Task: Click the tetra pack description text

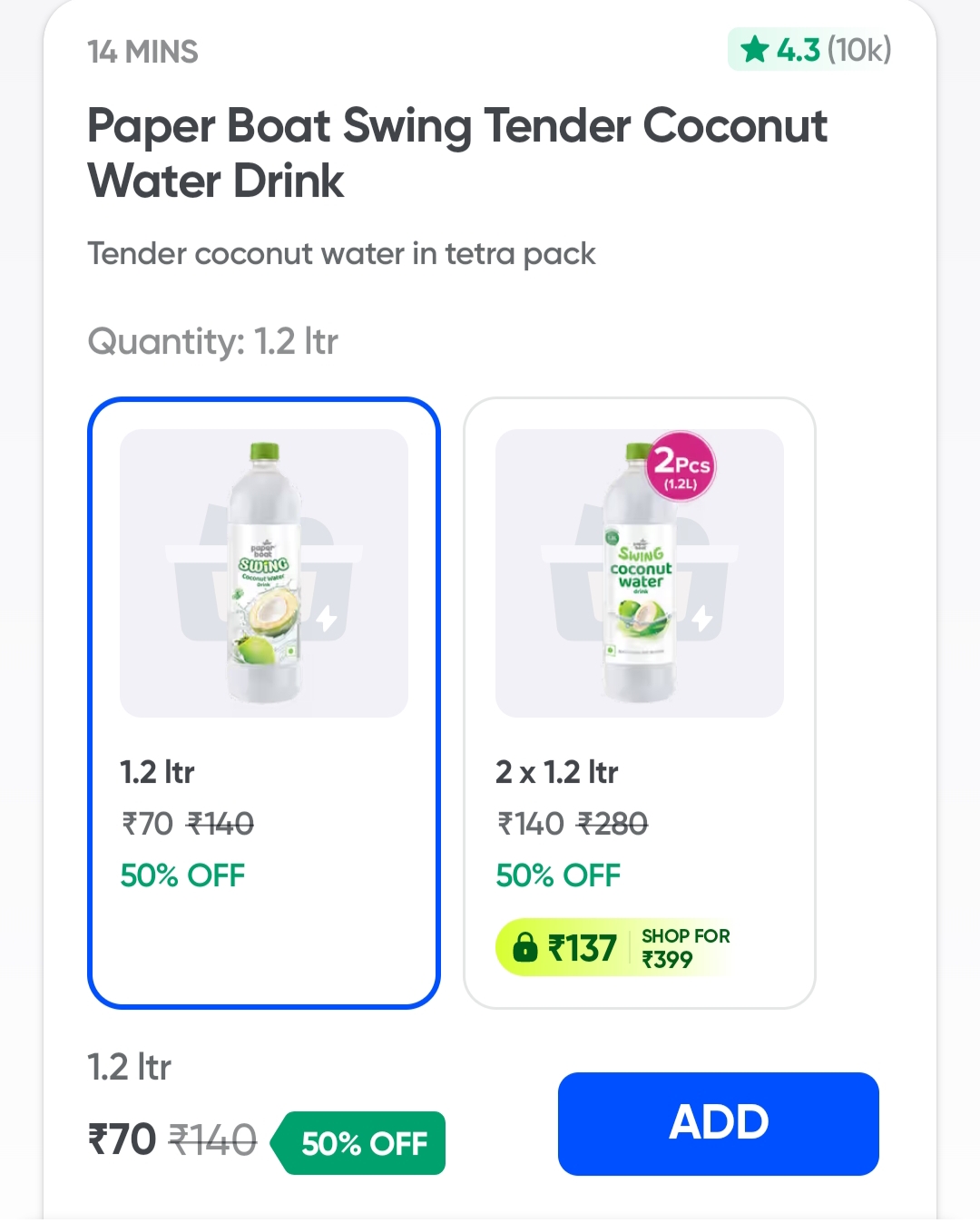Action: tap(341, 254)
